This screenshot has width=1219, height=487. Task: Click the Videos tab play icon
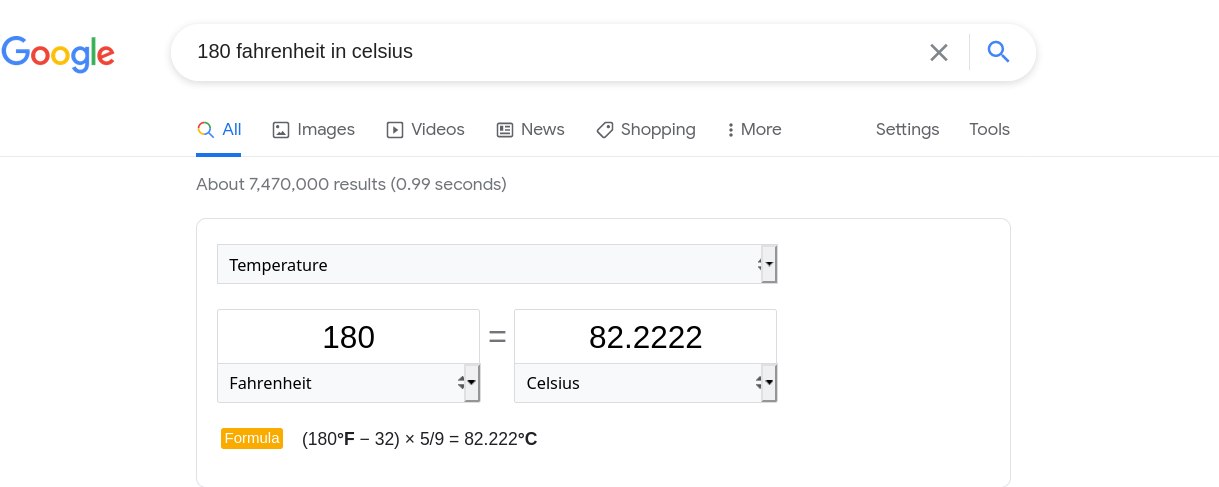(395, 129)
